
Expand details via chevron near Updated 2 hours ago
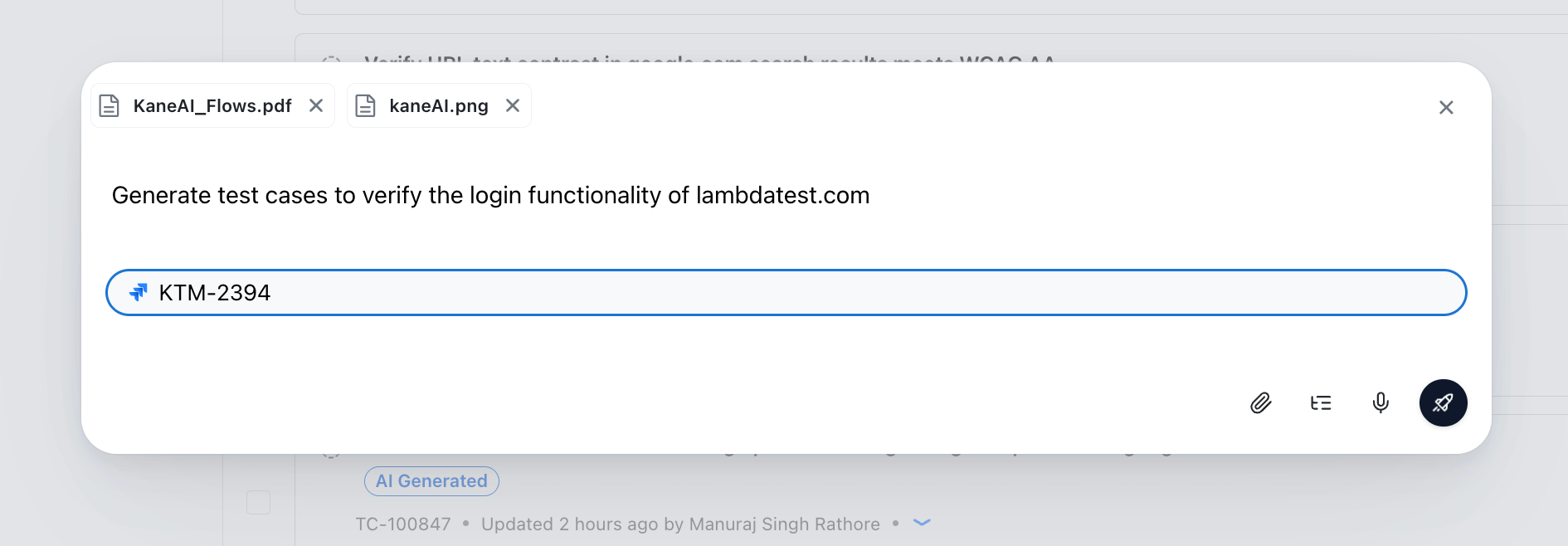(922, 524)
